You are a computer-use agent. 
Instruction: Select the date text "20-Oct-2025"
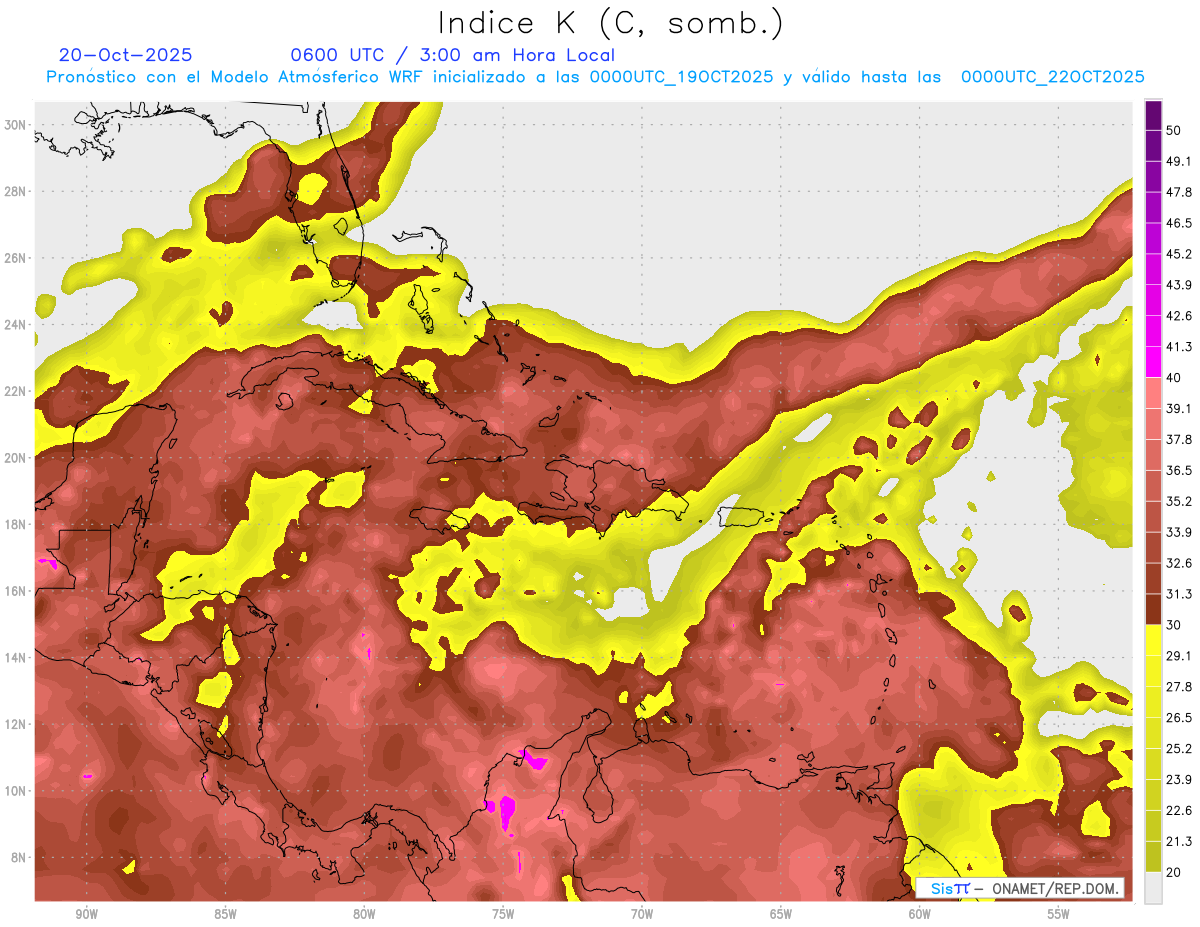pos(126,55)
